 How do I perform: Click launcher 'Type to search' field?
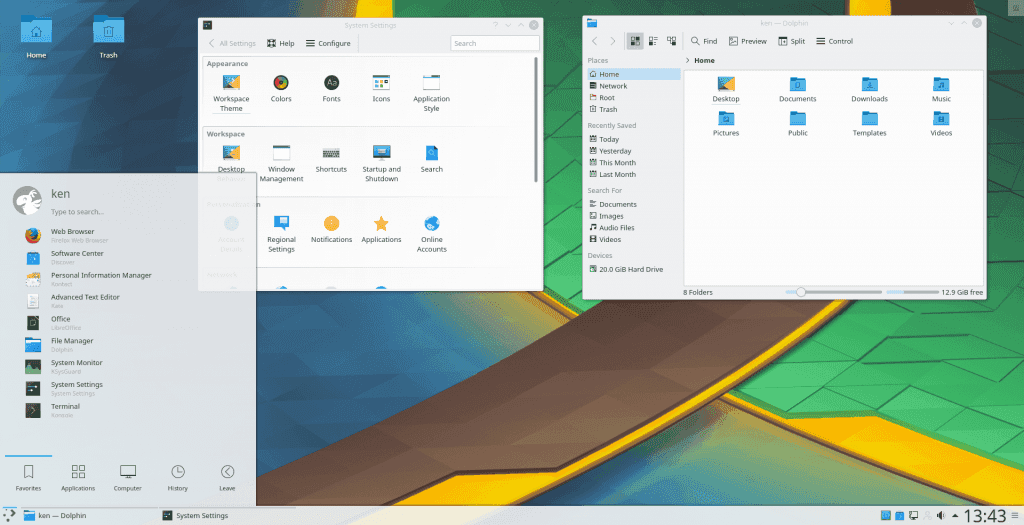pos(78,212)
